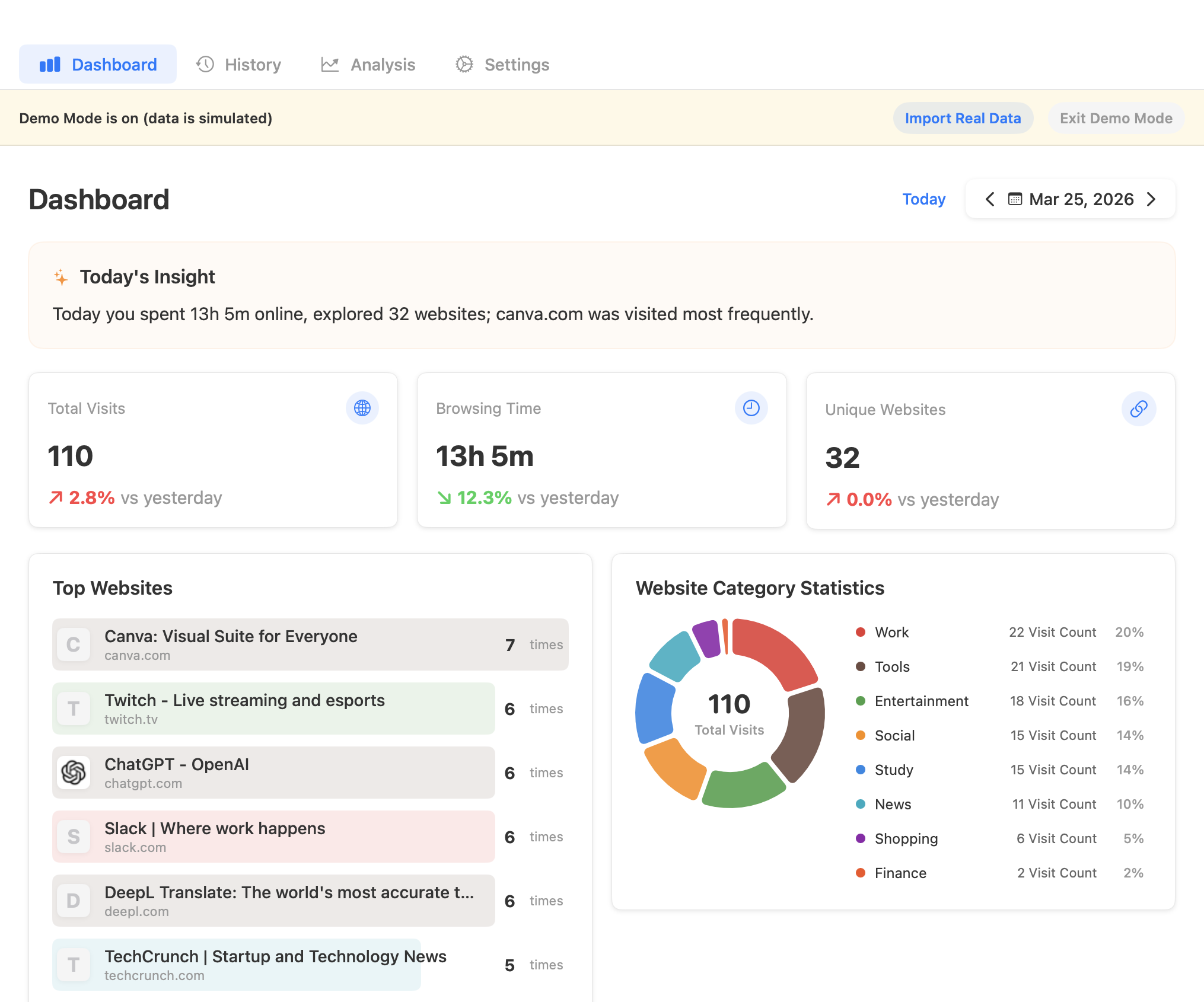The height and width of the screenshot is (1002, 1204).
Task: Open calendar icon in date picker
Action: (1015, 199)
